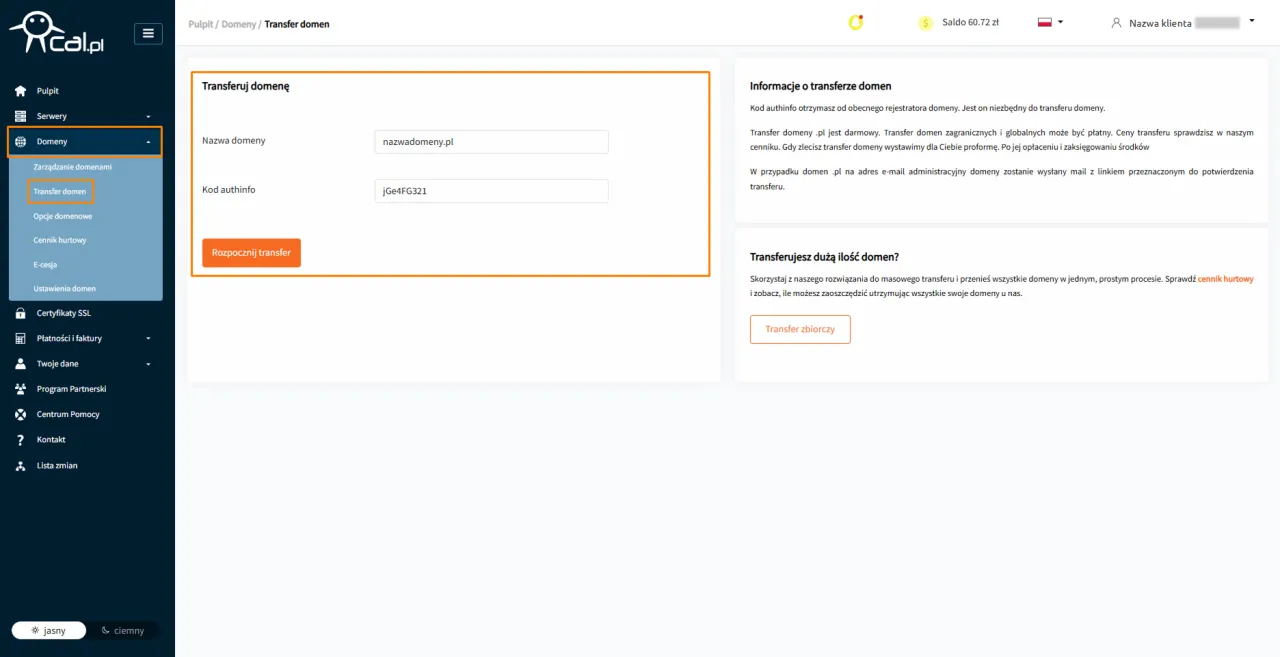Open the Program Partnerski icon

pos(20,389)
